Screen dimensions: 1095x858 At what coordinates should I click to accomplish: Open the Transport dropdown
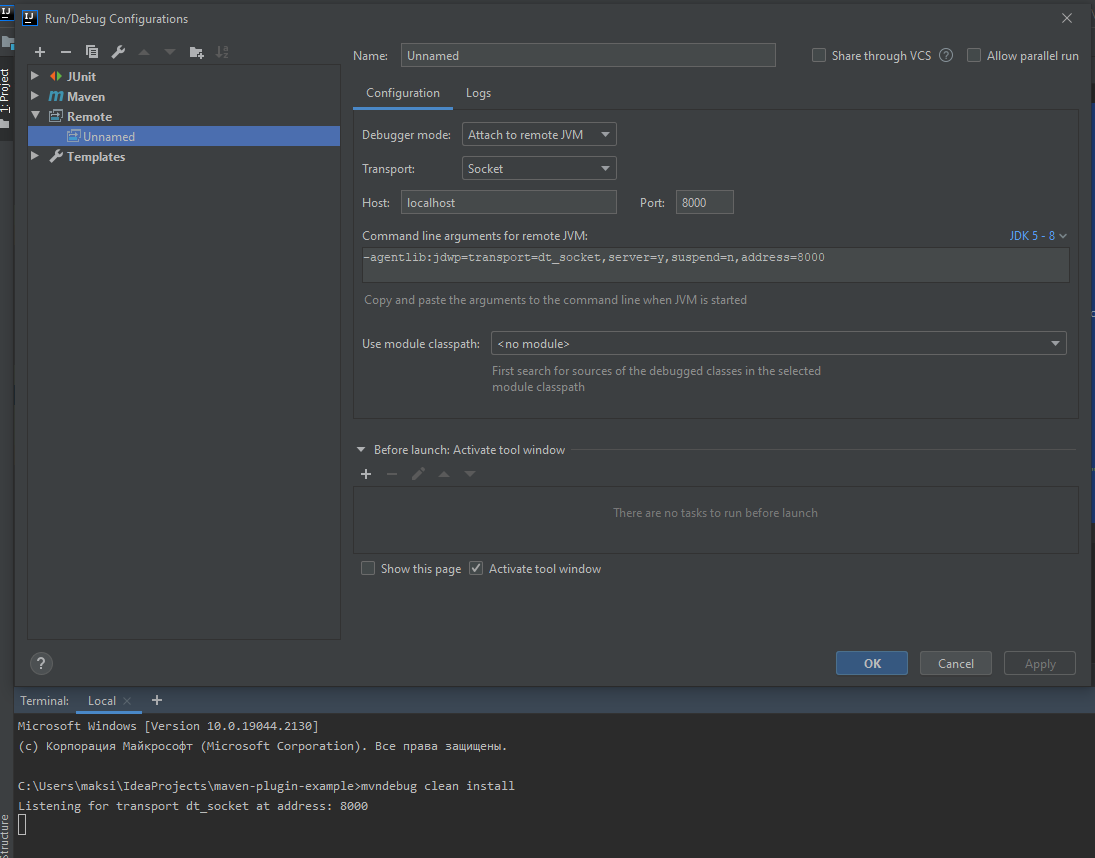tap(539, 169)
